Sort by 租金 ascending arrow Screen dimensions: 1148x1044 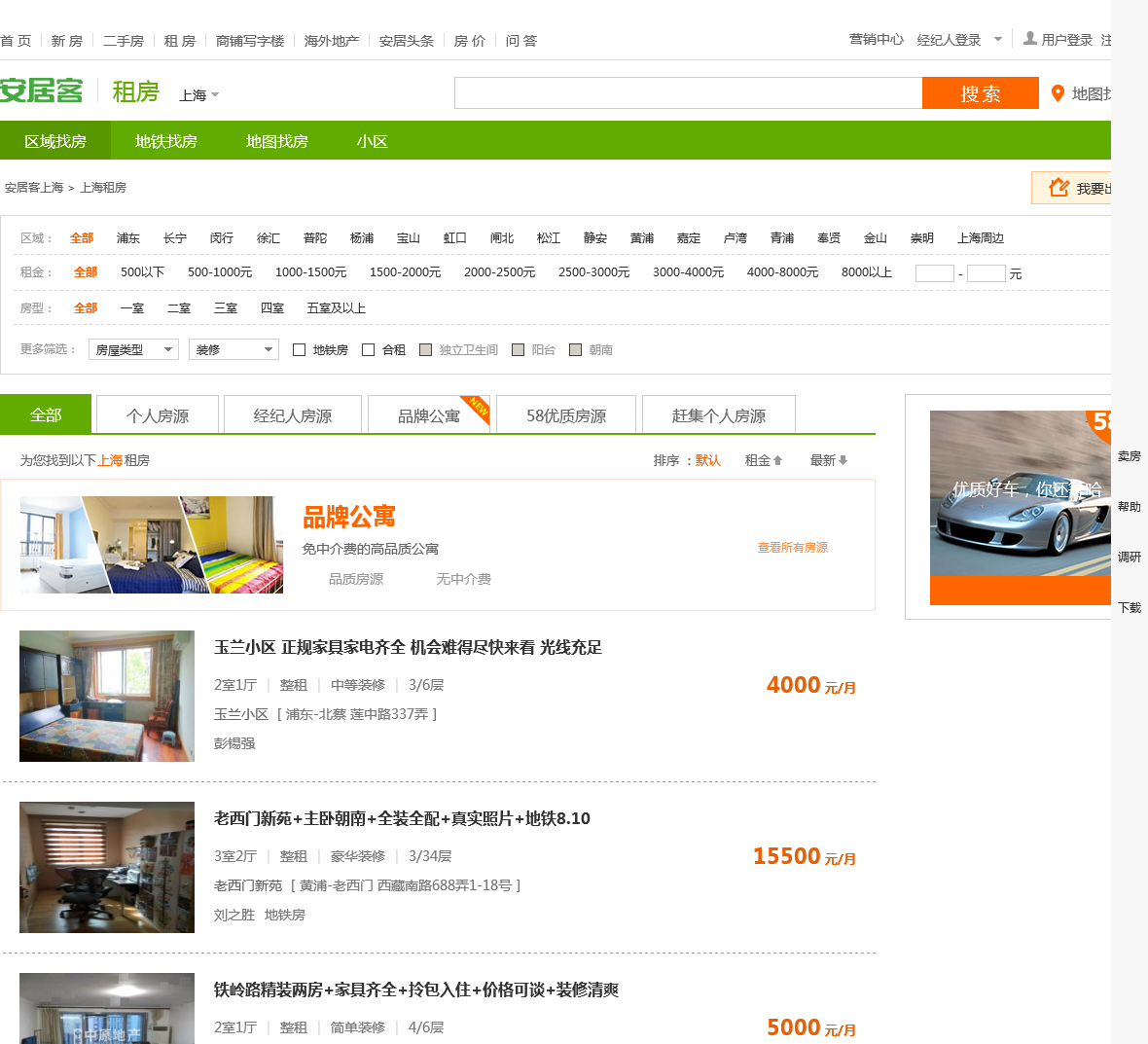click(778, 460)
